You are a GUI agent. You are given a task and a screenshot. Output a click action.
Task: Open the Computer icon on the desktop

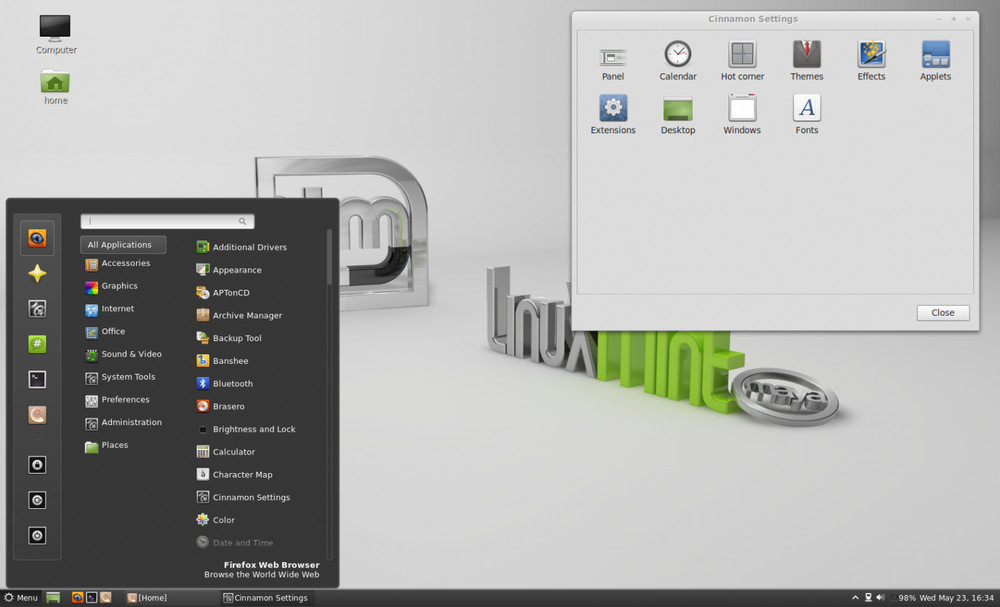(55, 30)
